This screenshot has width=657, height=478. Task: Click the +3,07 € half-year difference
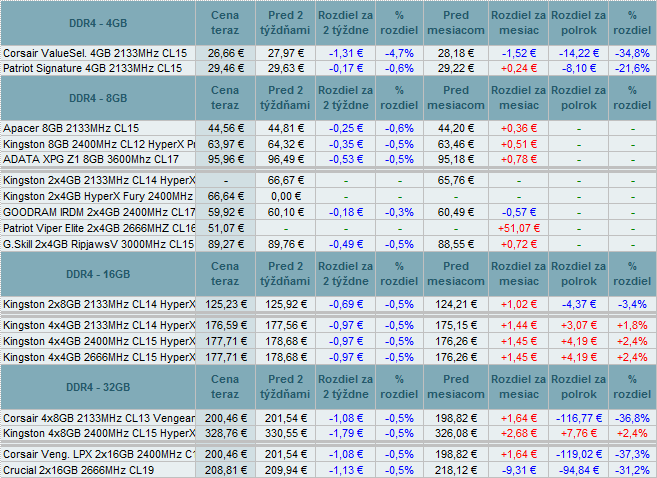578,325
